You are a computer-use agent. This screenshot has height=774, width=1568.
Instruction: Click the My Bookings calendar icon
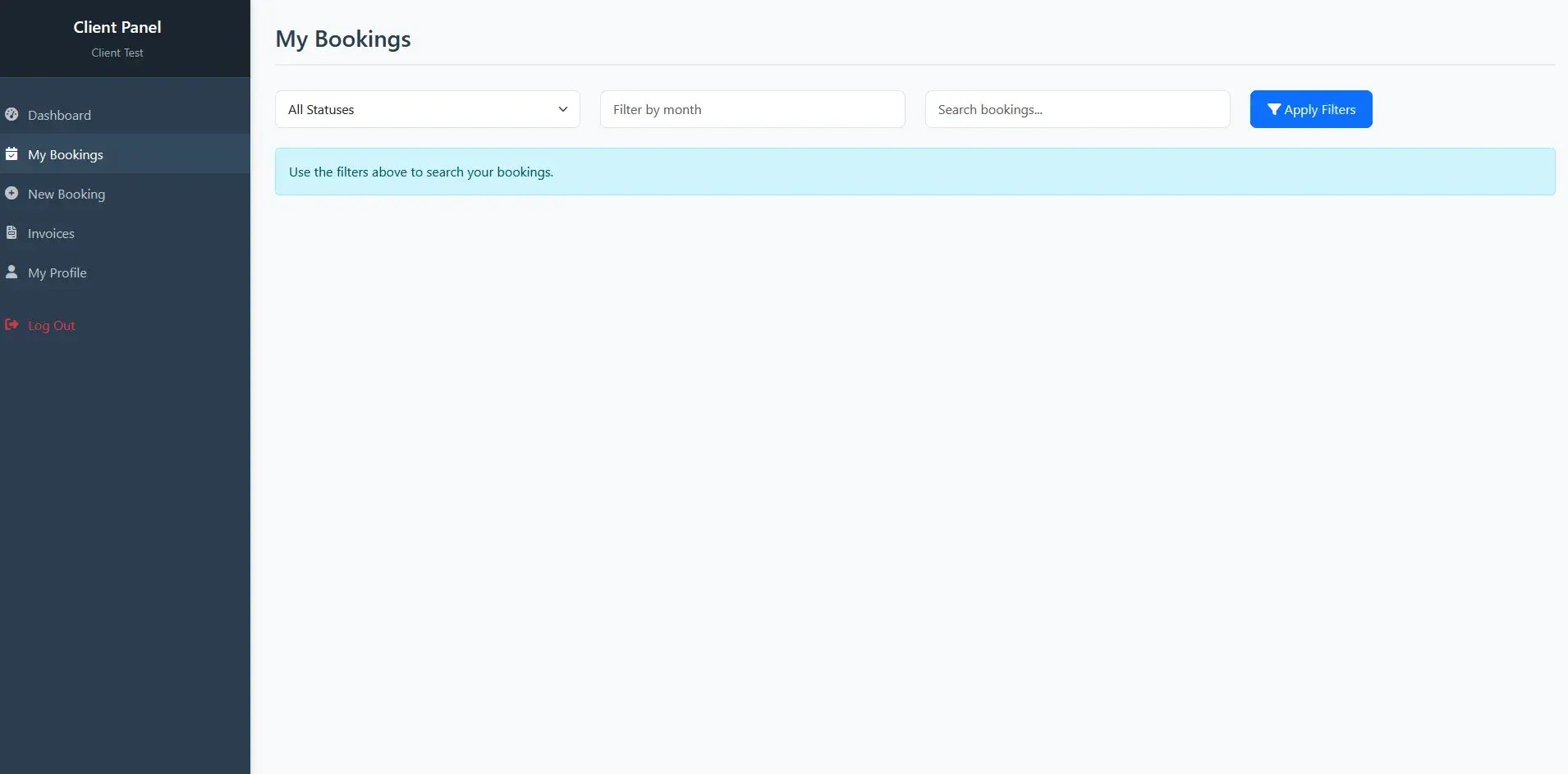[x=11, y=154]
